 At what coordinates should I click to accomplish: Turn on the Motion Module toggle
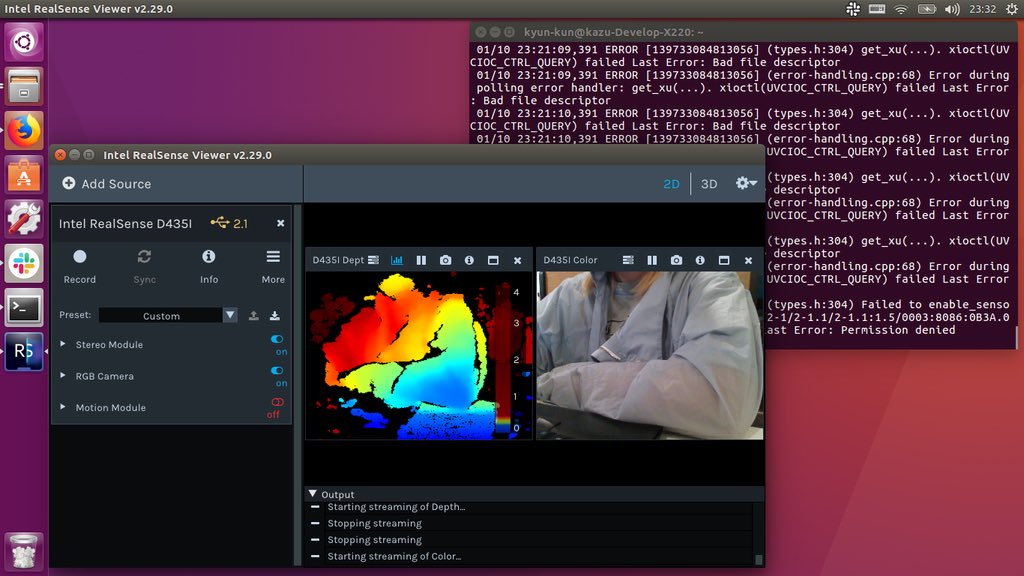tap(278, 402)
